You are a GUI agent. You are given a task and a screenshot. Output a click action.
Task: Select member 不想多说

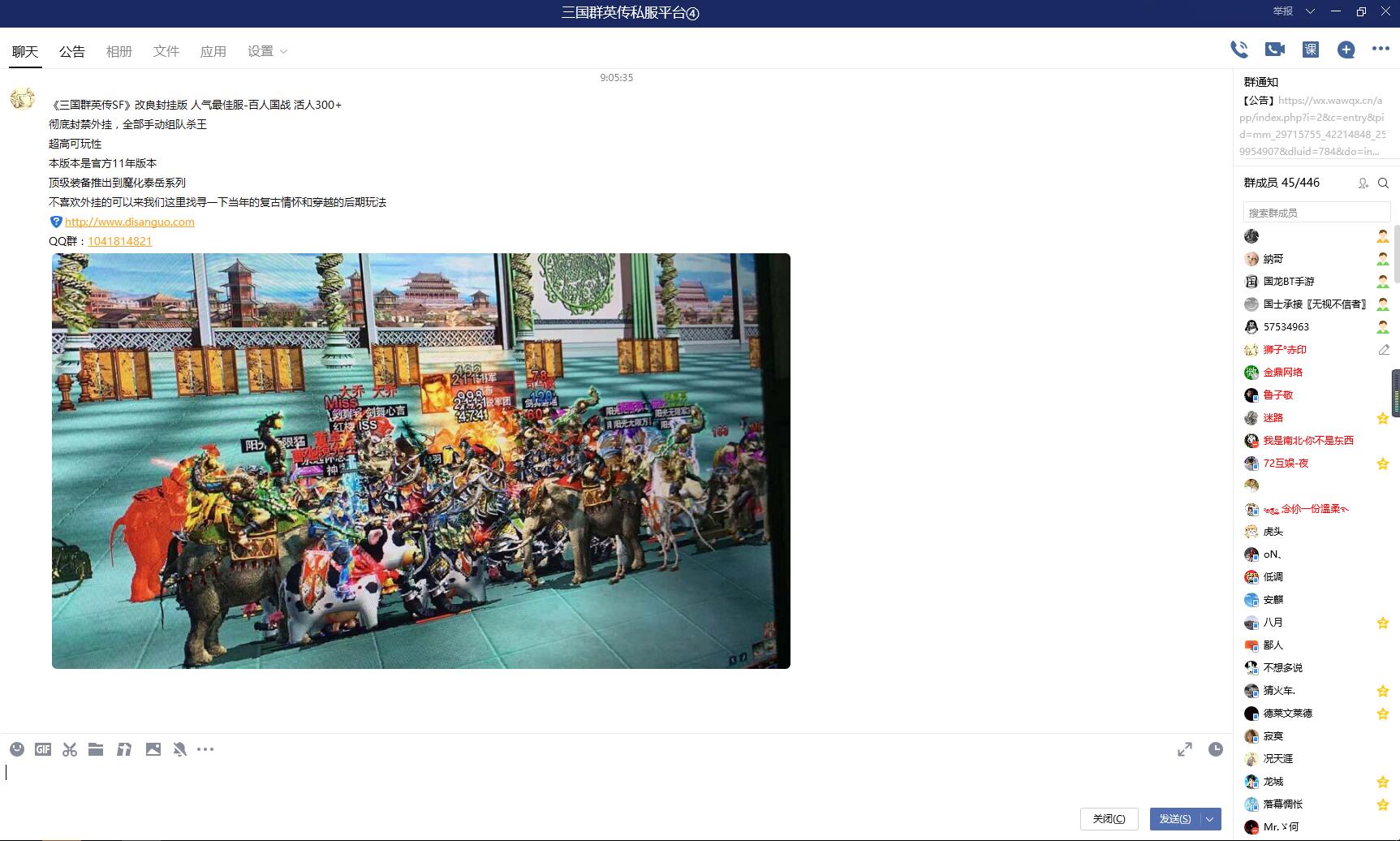pyautogui.click(x=1283, y=668)
